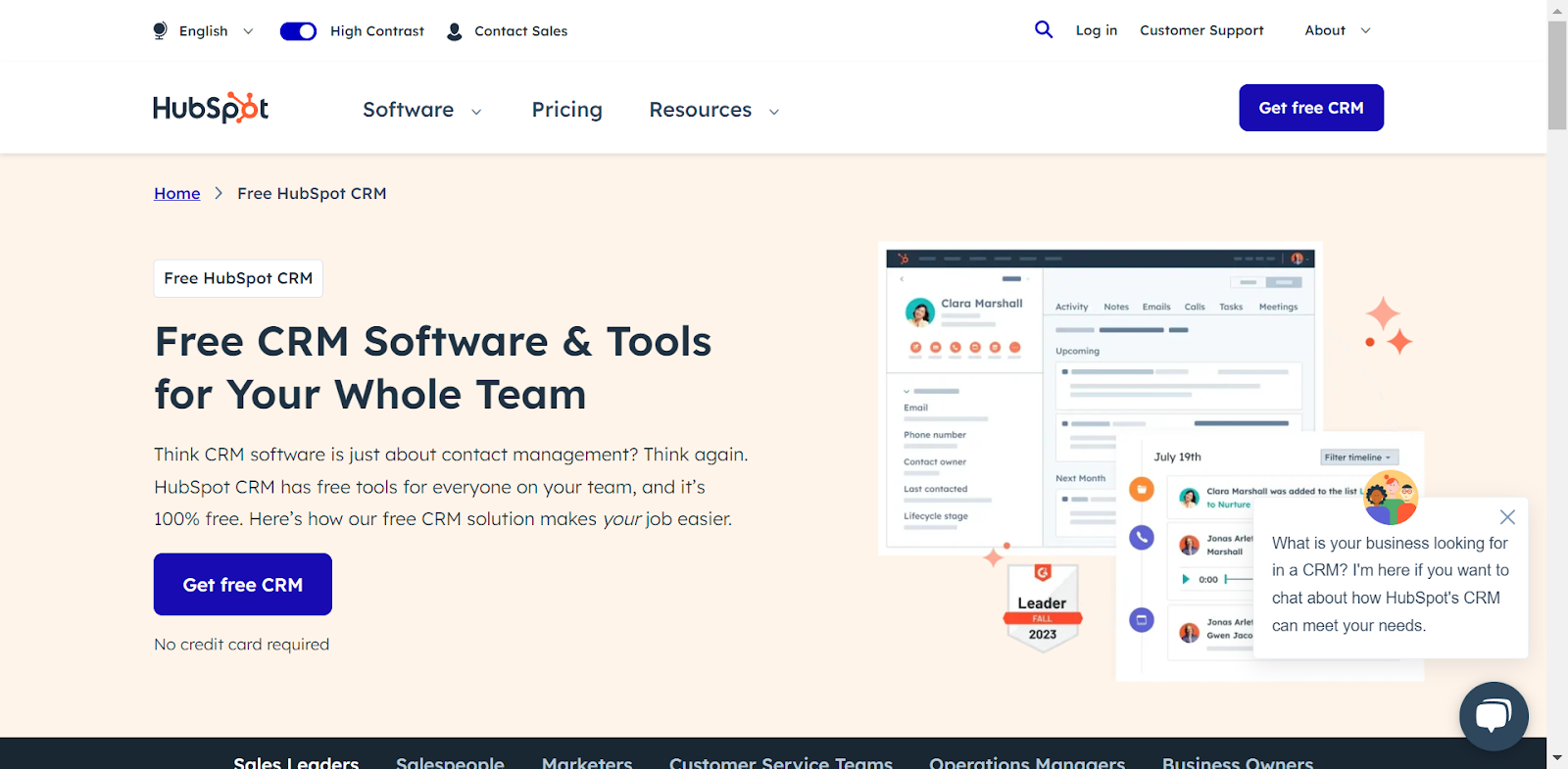Click the HubSpot logo
Screen dimensions: 1568x769
211,108
